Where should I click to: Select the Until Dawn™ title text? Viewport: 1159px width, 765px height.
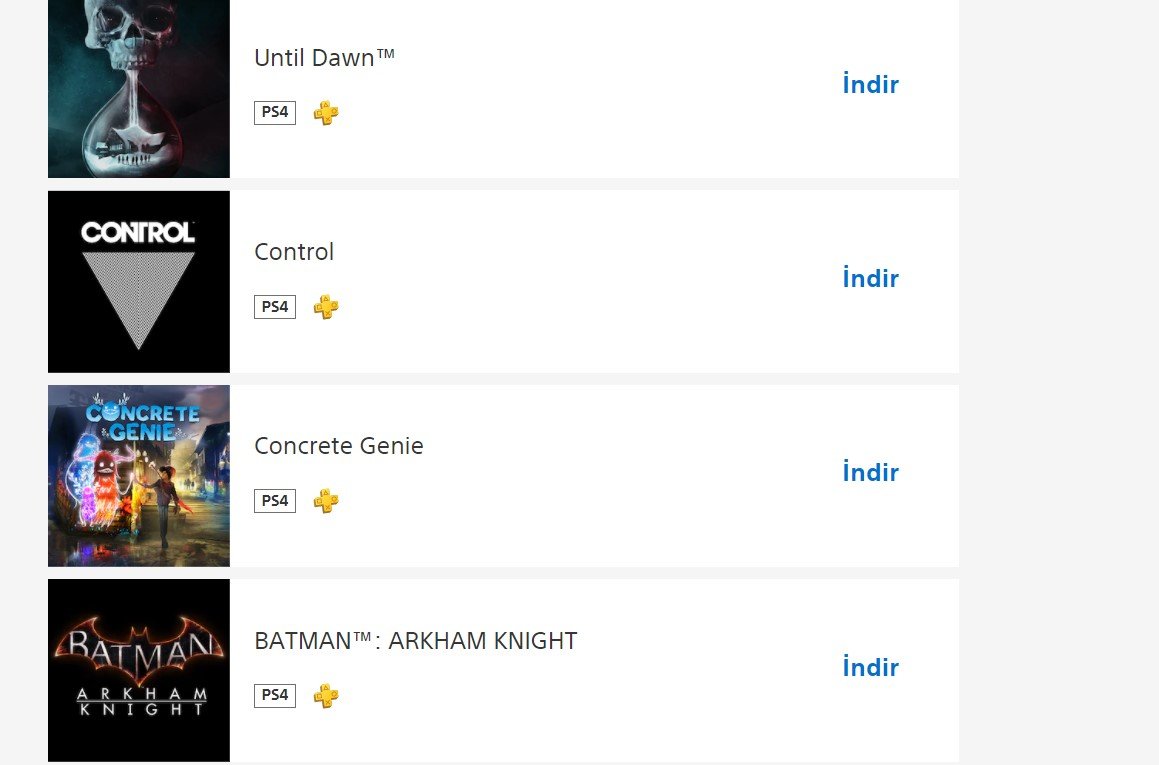[324, 58]
